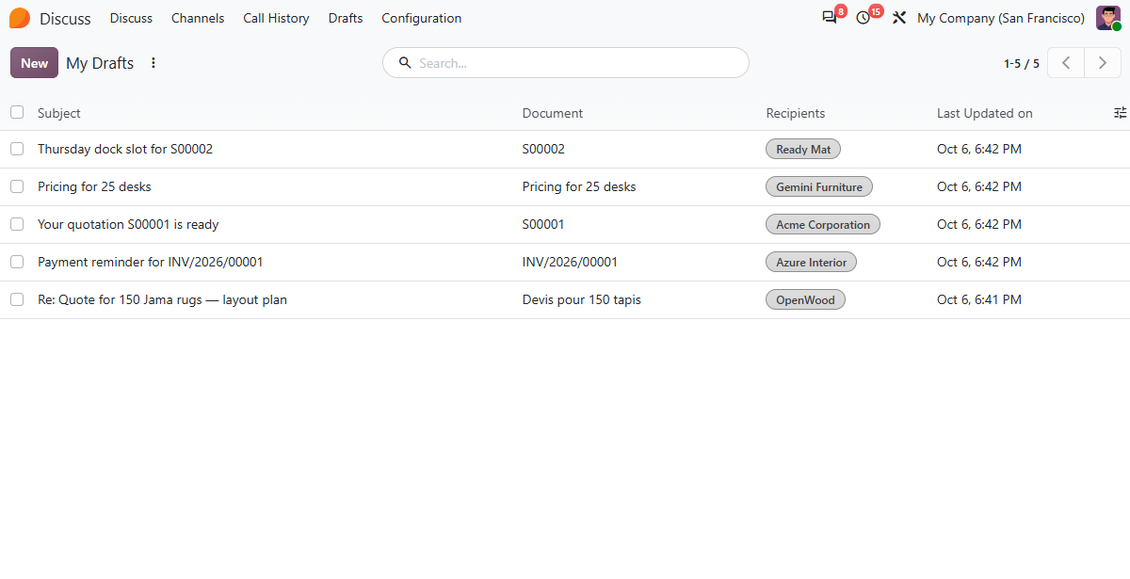Click the OpenWood recipient tag
Viewport: 1130px width, 579px height.
805,299
